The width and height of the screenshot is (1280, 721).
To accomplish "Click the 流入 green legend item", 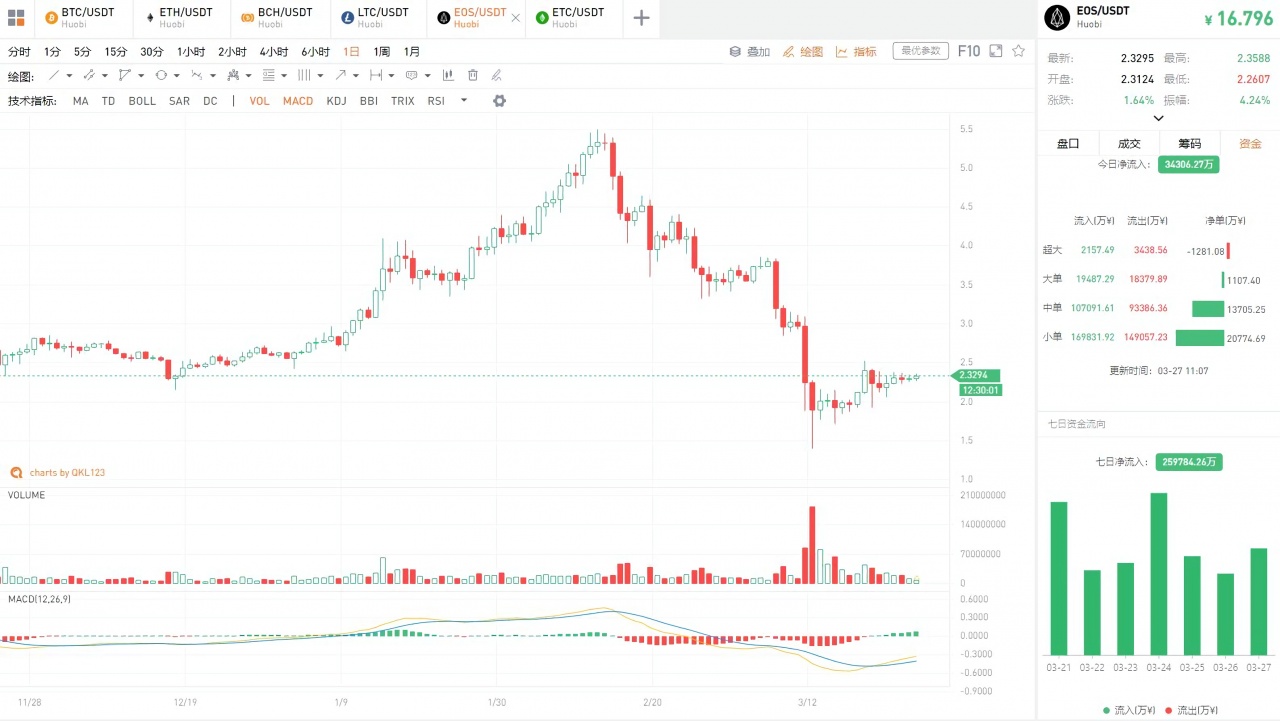I will (1129, 710).
